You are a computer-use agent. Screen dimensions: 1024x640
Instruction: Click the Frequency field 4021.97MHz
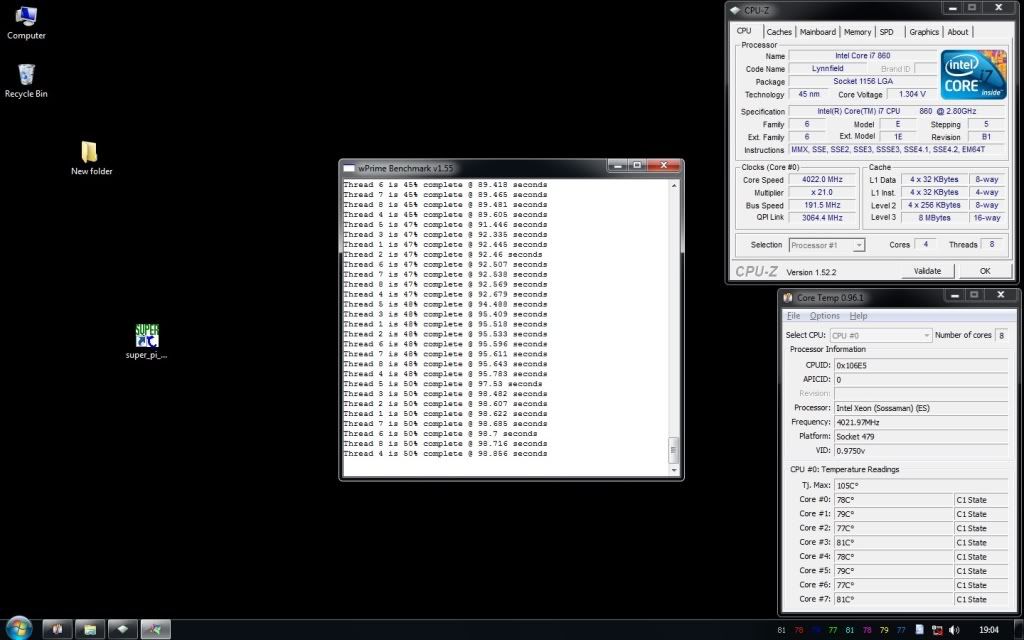click(x=921, y=422)
